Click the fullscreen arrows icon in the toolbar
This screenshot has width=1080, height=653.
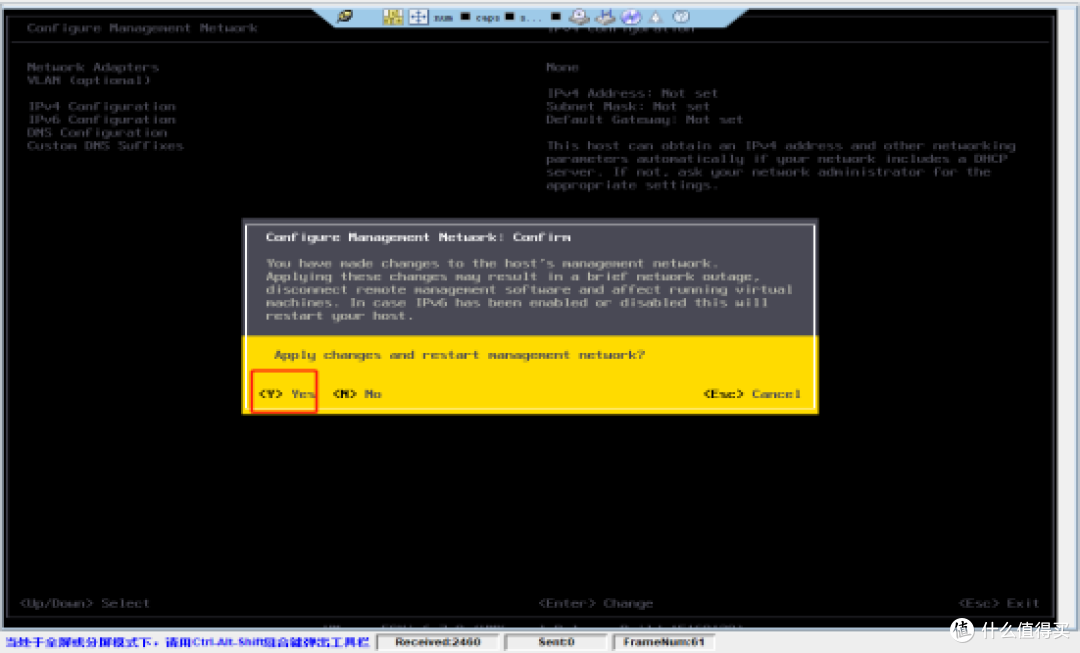click(x=418, y=17)
